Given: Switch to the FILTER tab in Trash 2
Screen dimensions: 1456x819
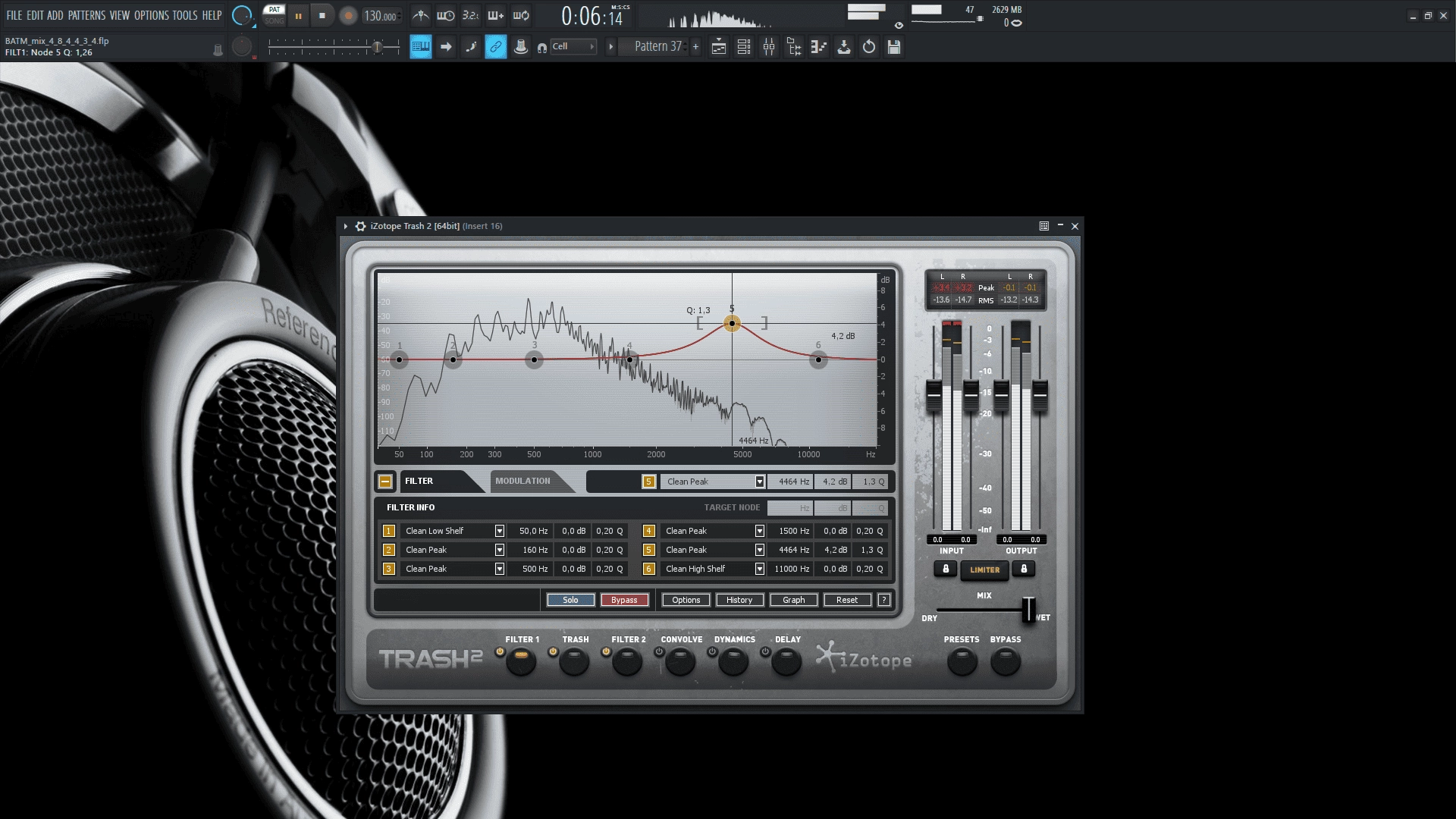Looking at the screenshot, I should (x=419, y=481).
